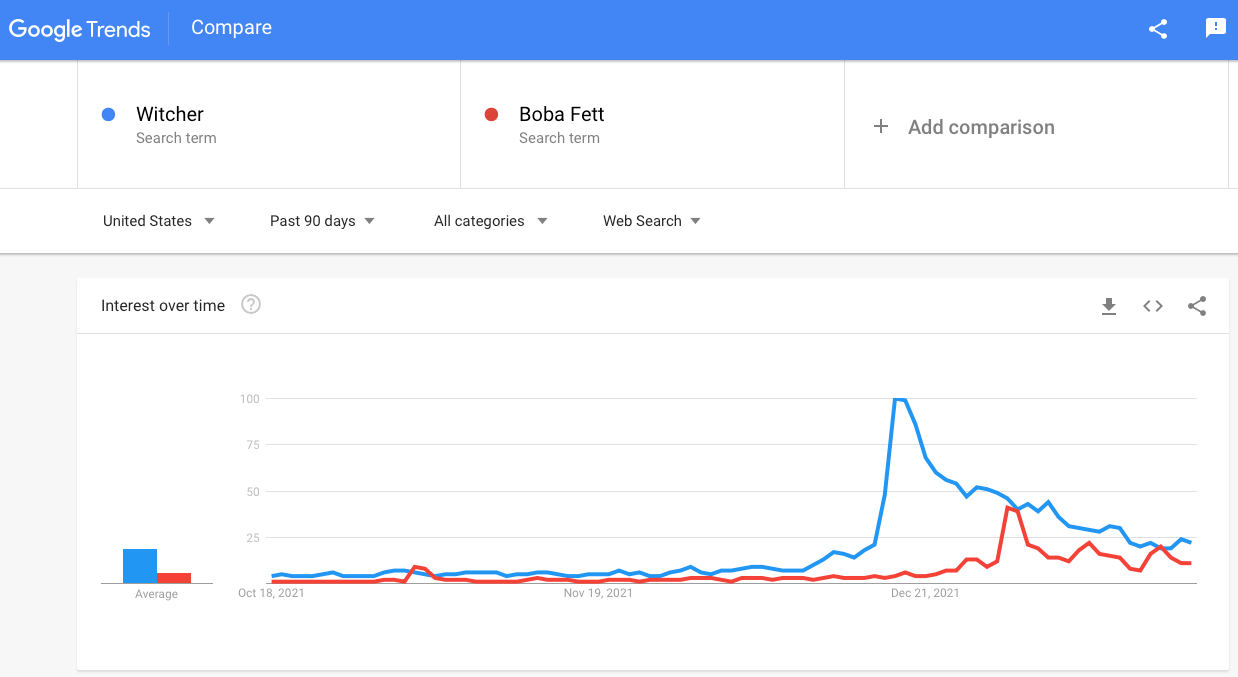Viewport: 1238px width, 677px height.
Task: Click the blue Witcher color dot
Action: 109,114
